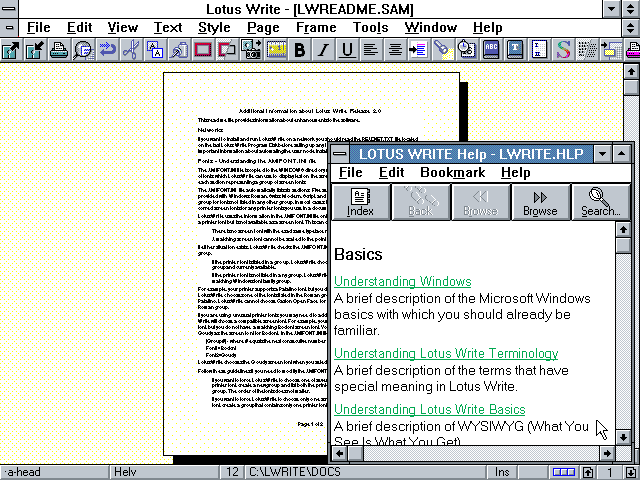The image size is (640, 480).
Task: Click the magnifier page view icon
Action: 83,50
